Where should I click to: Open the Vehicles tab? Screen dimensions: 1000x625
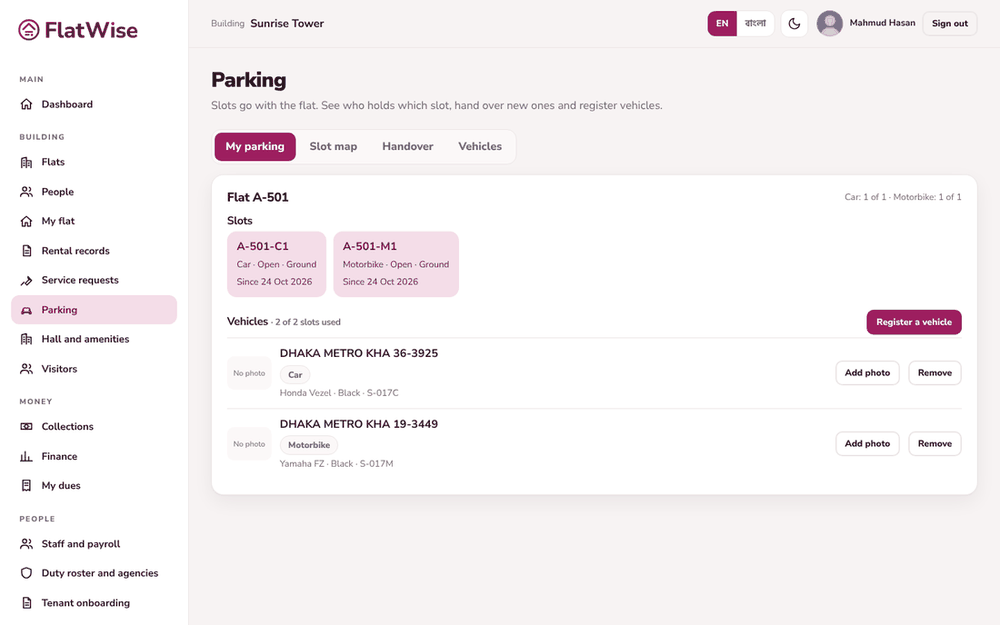click(480, 147)
